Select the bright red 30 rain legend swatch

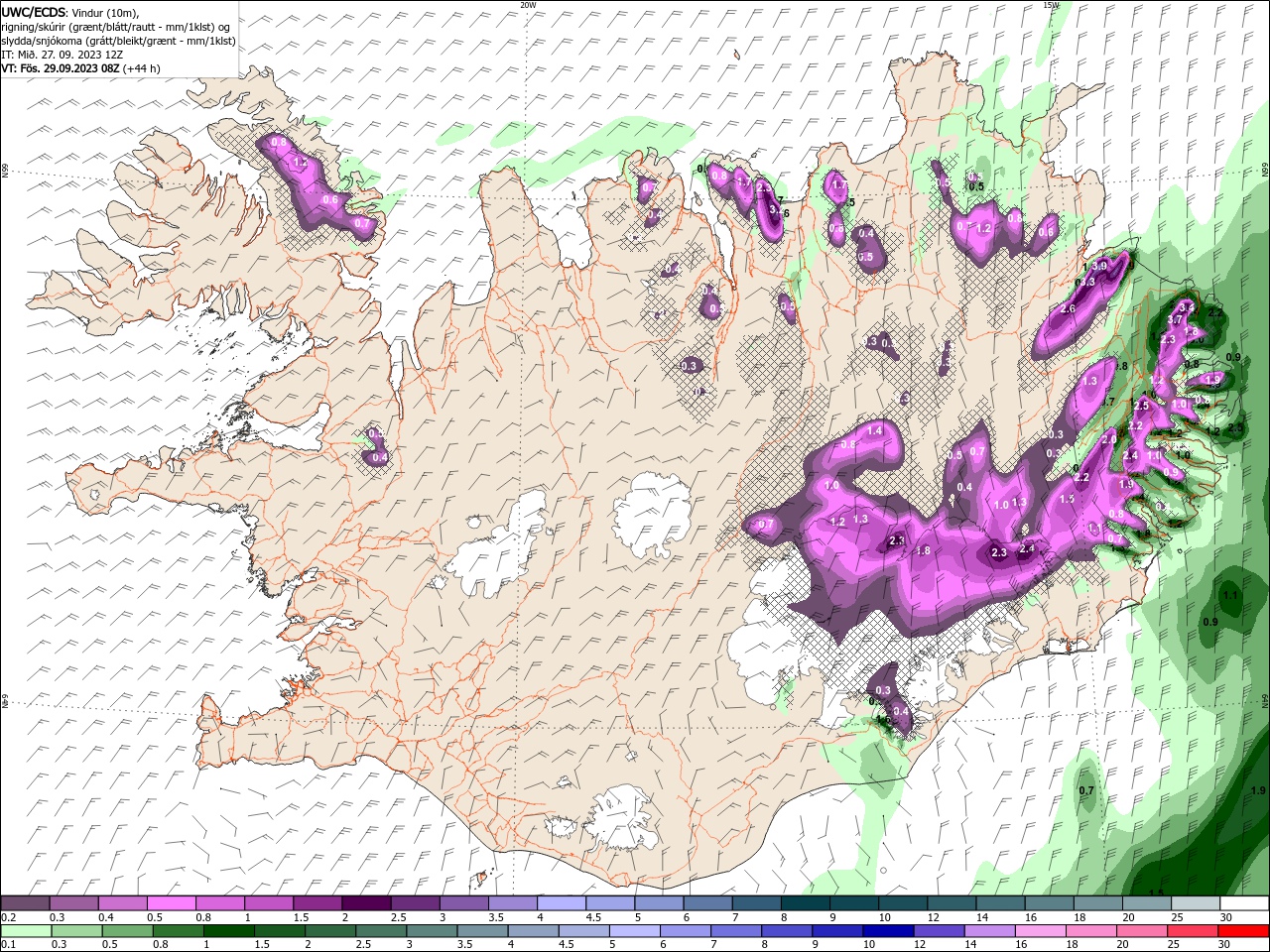pos(1242,931)
